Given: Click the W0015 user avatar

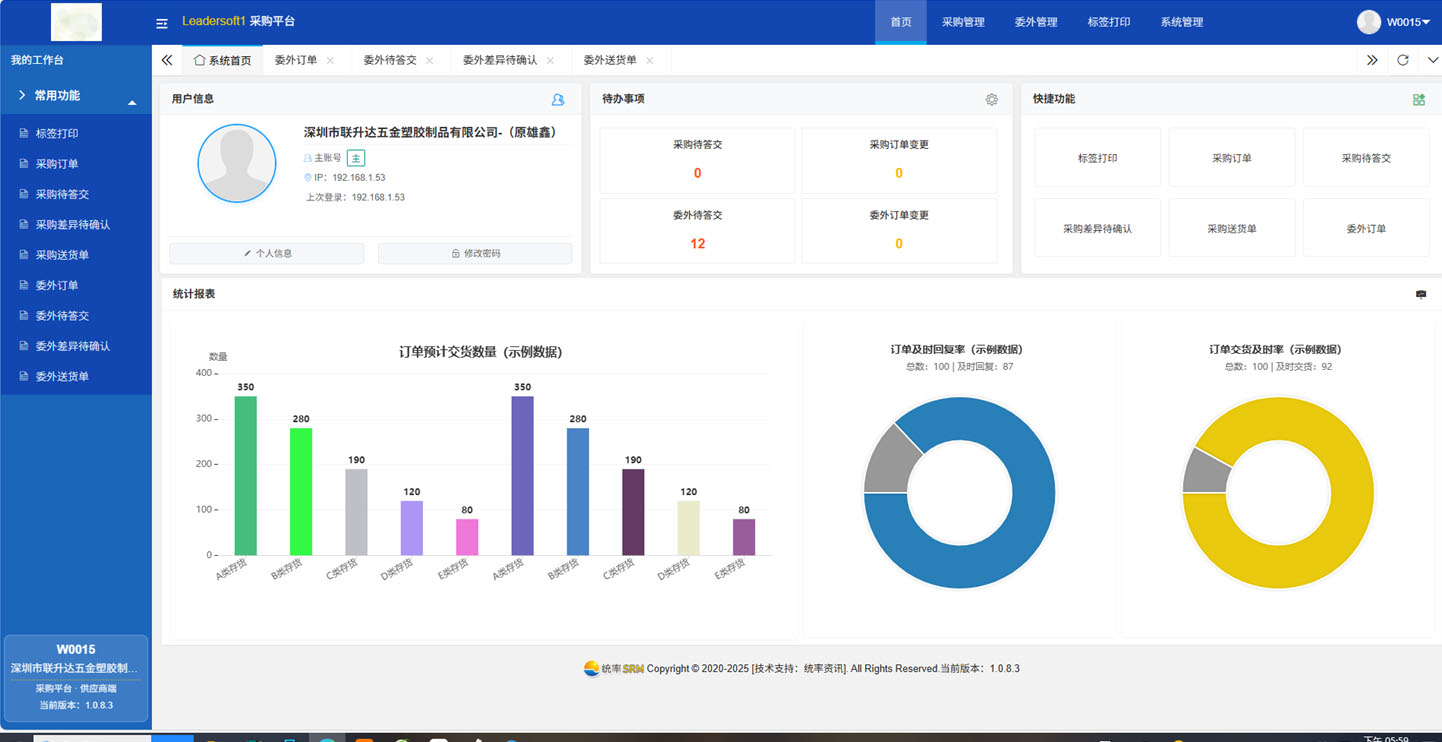Looking at the screenshot, I should pos(1367,22).
